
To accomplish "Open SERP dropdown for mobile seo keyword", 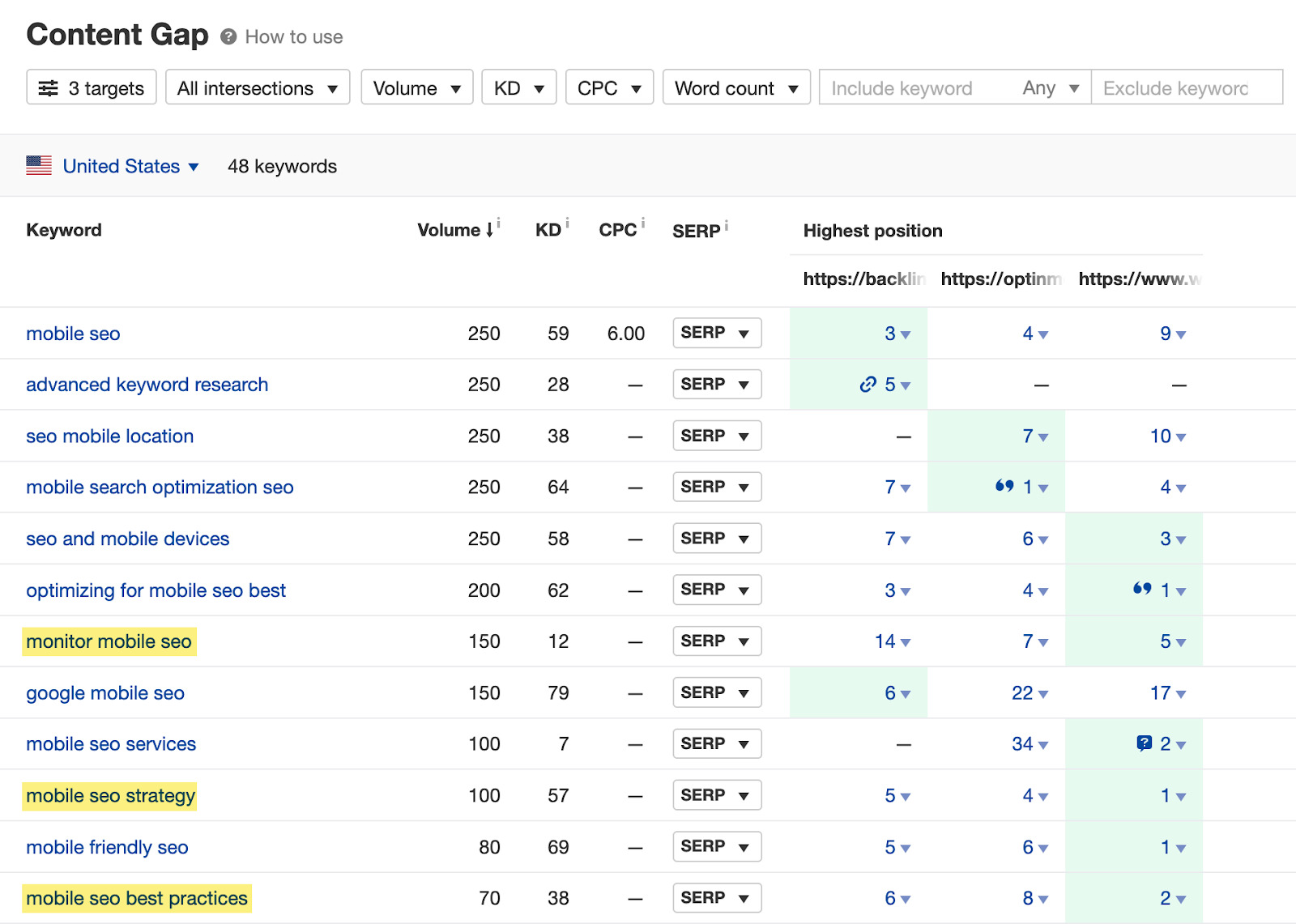I will (716, 333).
